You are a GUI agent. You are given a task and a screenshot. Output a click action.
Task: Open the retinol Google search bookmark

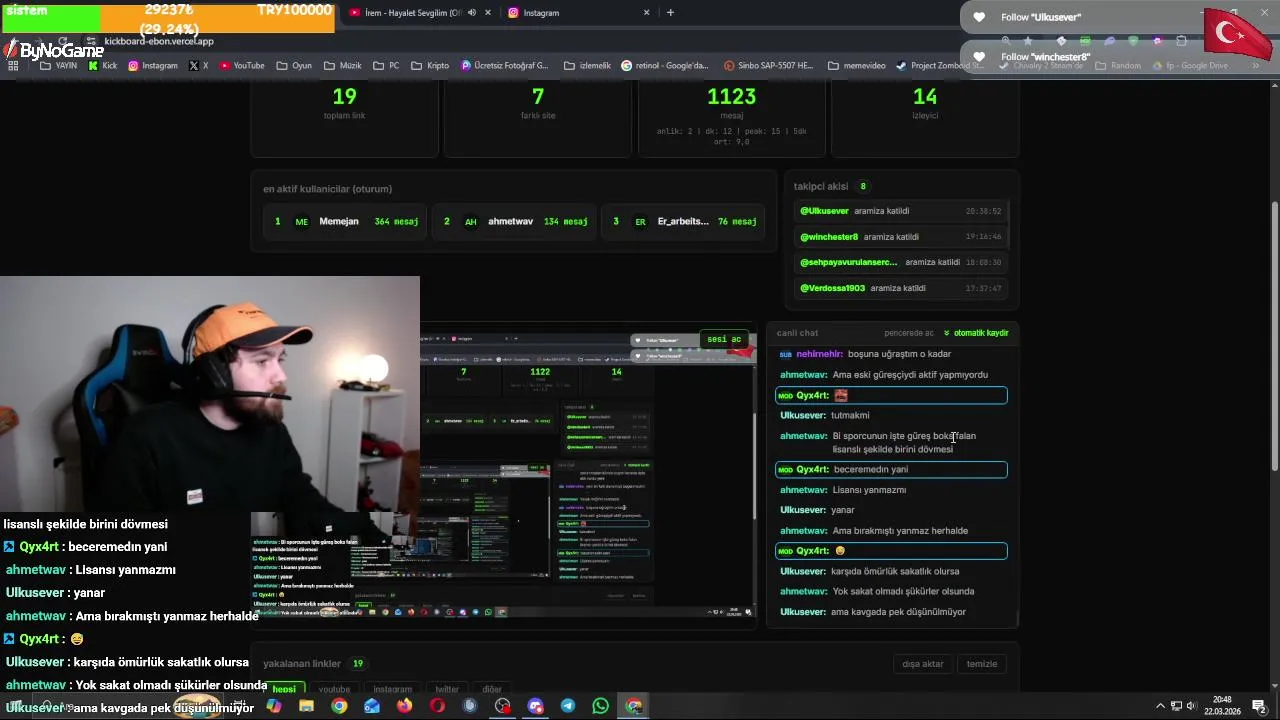[x=665, y=66]
